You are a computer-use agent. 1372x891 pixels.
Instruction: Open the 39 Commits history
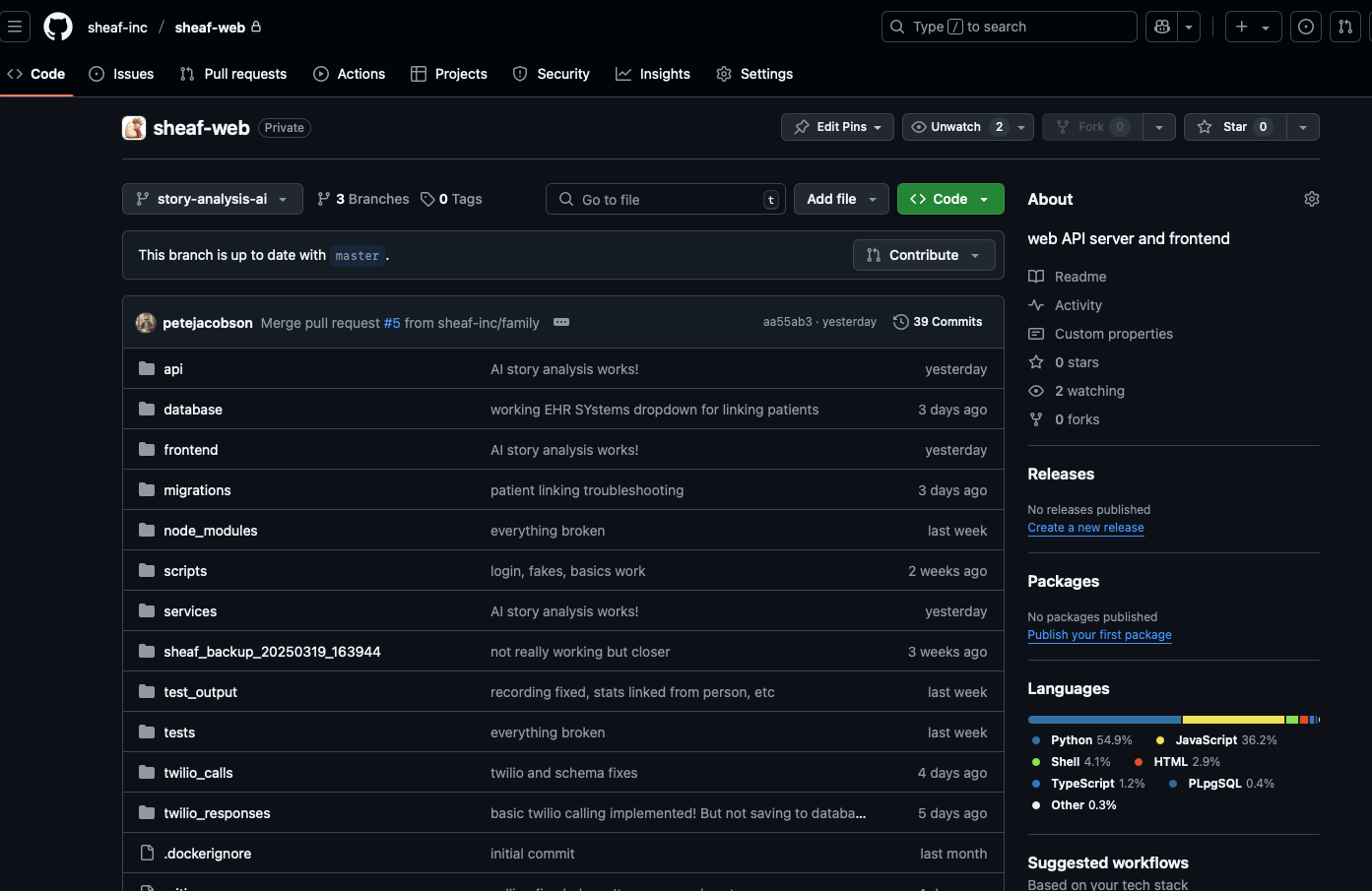click(x=938, y=322)
